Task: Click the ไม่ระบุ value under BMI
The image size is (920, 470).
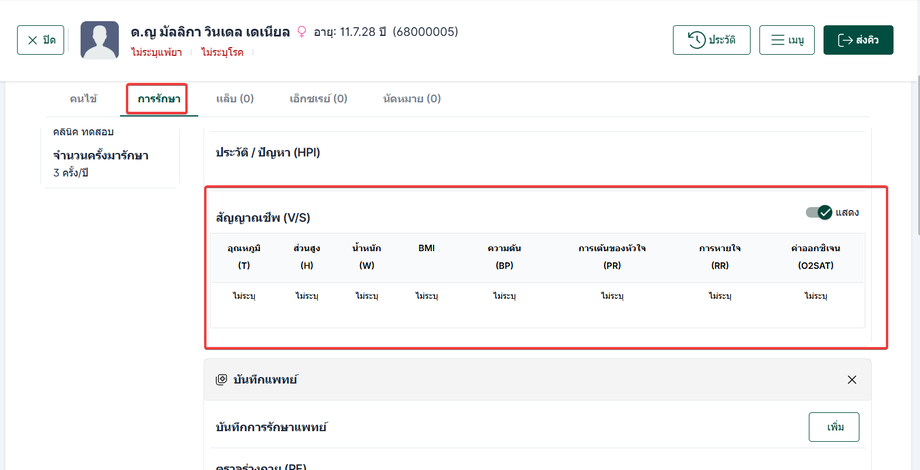Action: 427,296
